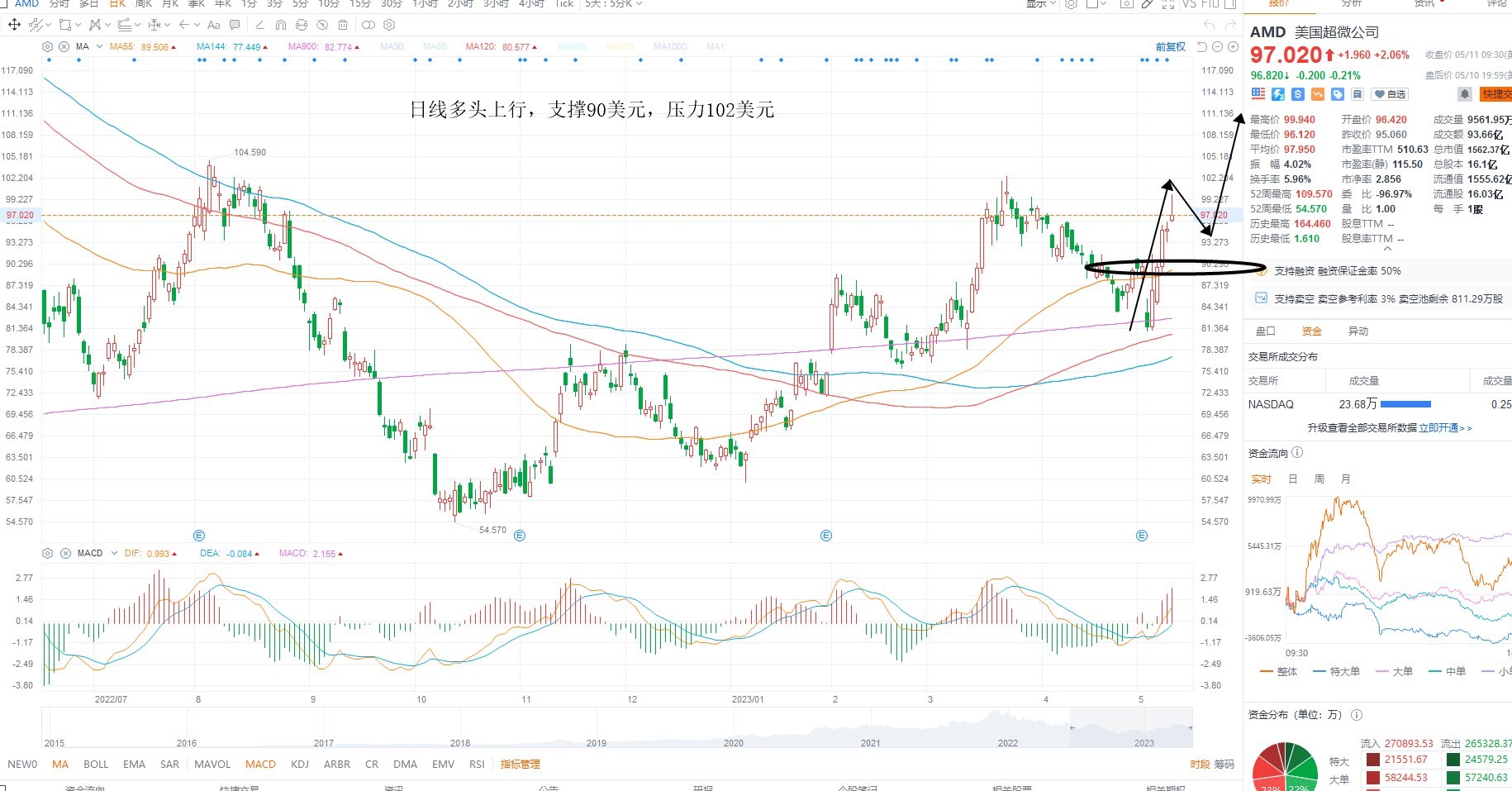
Task: Set a price alert with bell icon
Action: (1465, 93)
